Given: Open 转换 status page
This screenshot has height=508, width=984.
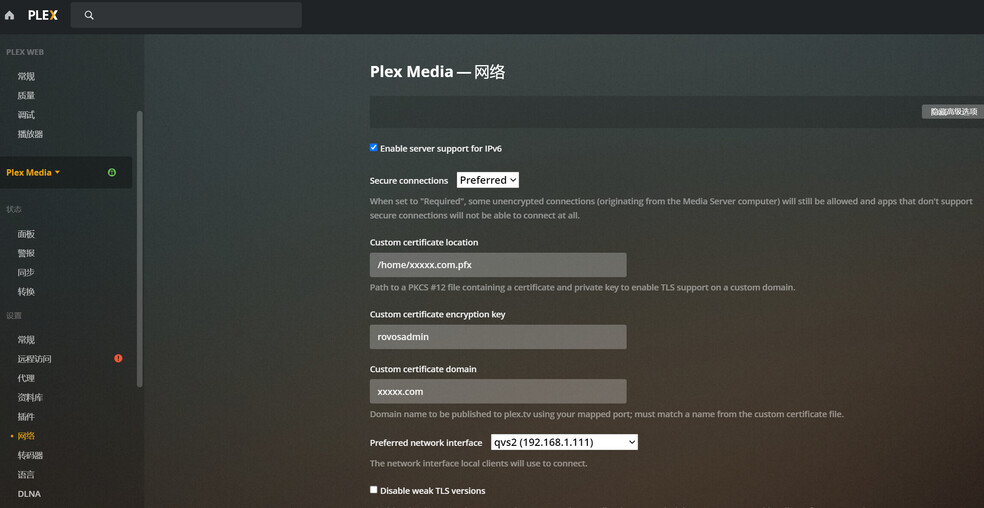Looking at the screenshot, I should (x=26, y=291).
